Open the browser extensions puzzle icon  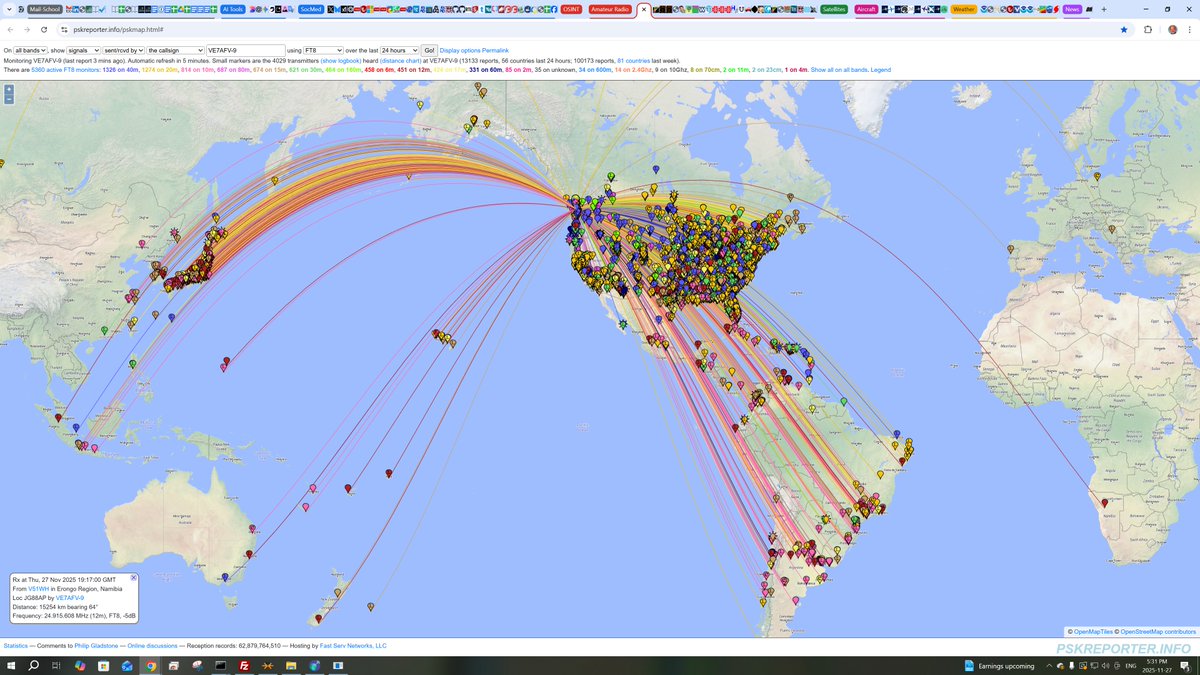1148,30
